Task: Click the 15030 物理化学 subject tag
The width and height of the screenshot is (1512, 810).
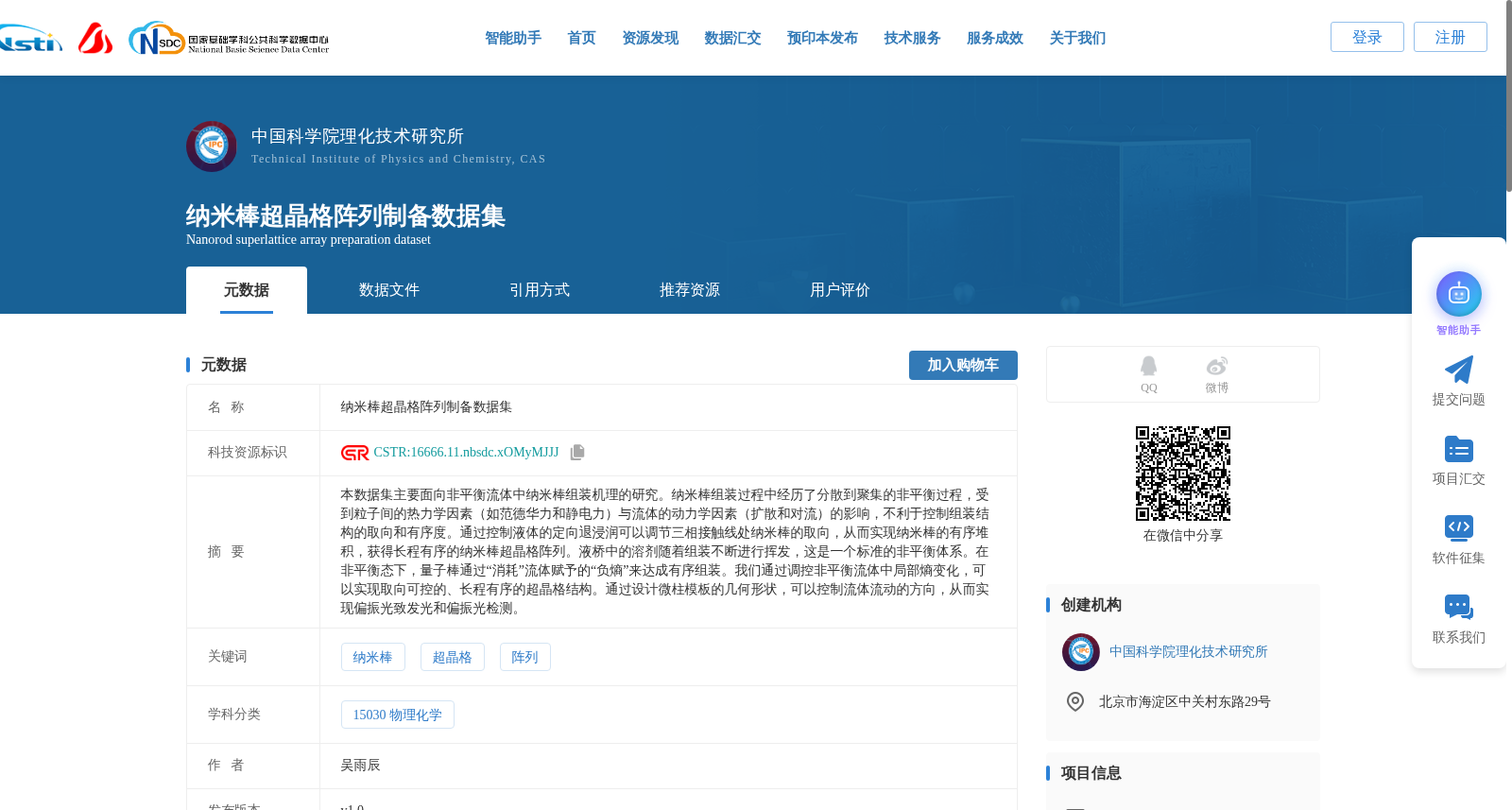Action: 398,715
